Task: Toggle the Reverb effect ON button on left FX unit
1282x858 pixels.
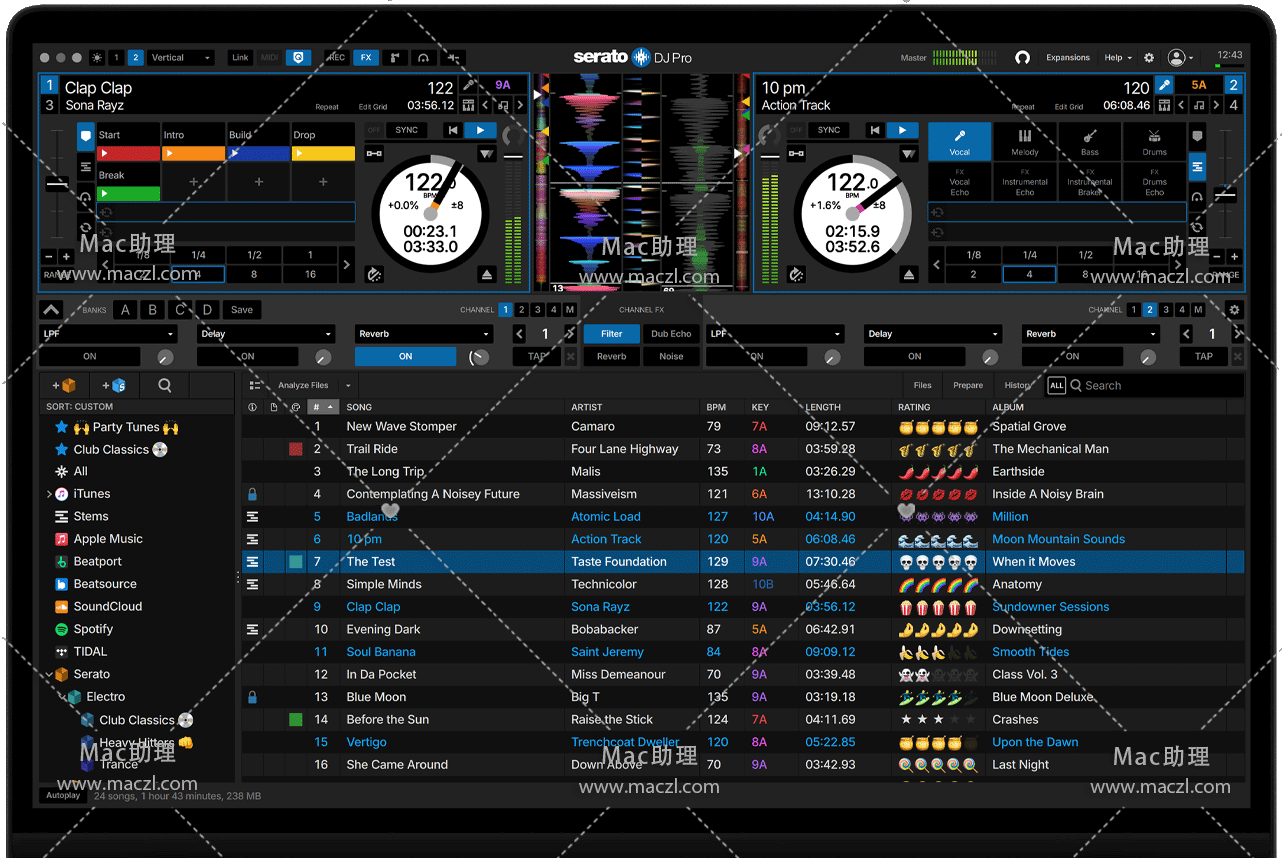Action: [405, 356]
